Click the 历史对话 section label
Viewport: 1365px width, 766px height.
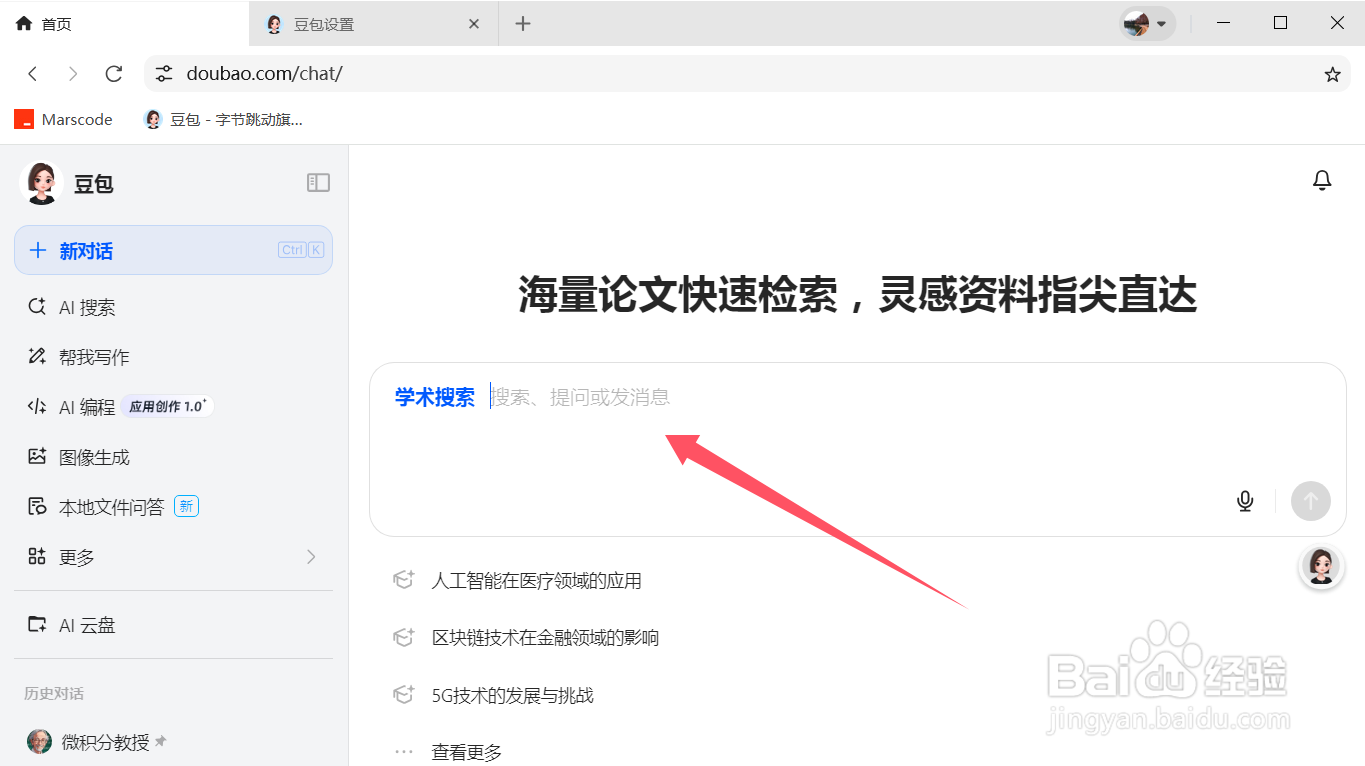[54, 693]
